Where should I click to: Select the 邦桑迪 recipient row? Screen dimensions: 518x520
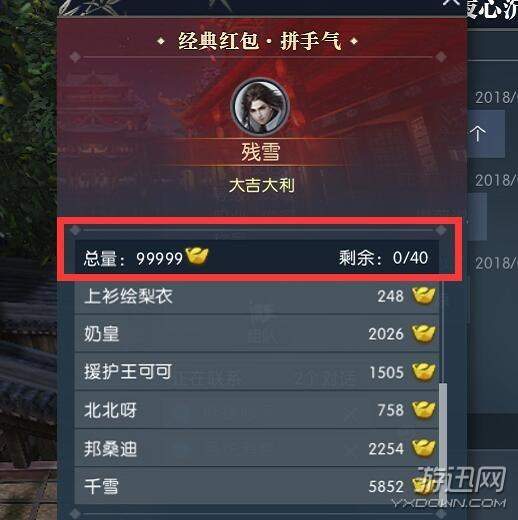pos(257,448)
